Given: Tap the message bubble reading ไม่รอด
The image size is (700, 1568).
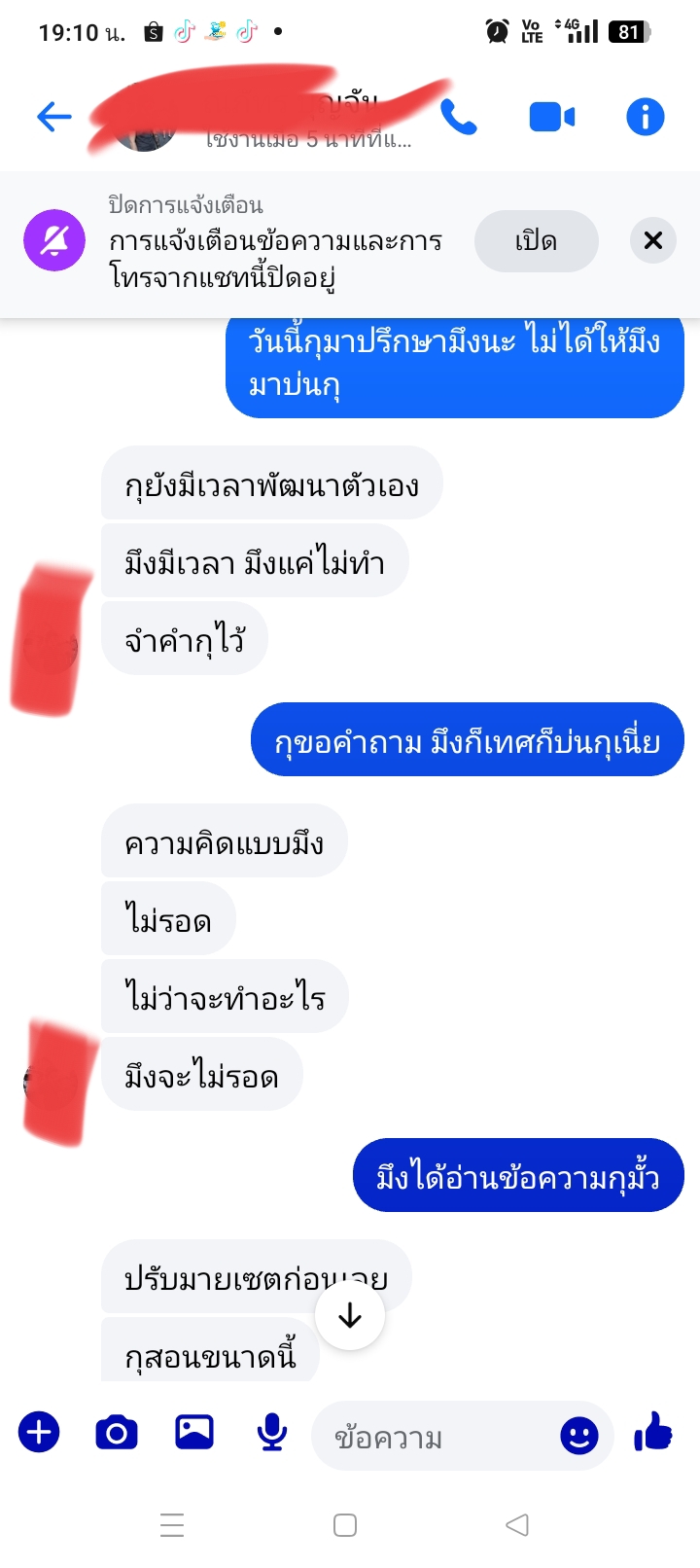Looking at the screenshot, I should click(168, 919).
